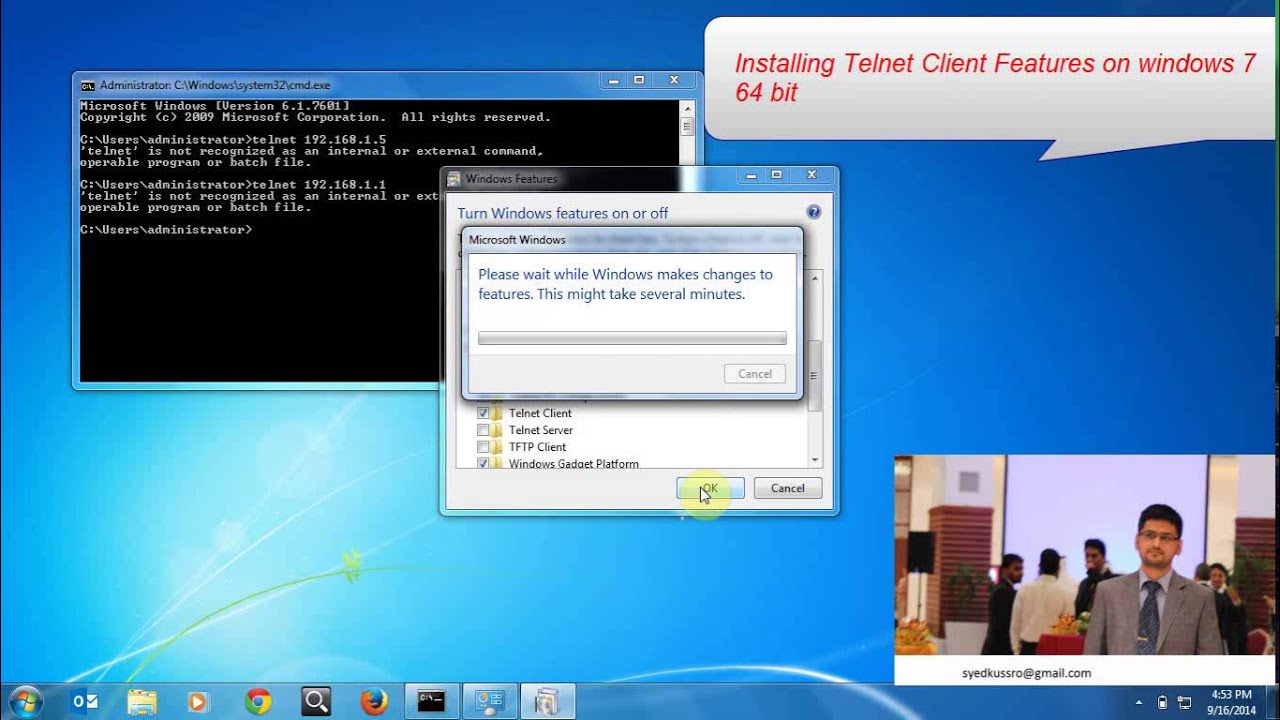Viewport: 1280px width, 720px height.
Task: Click the cmd.exe title bar icon
Action: click(88, 85)
